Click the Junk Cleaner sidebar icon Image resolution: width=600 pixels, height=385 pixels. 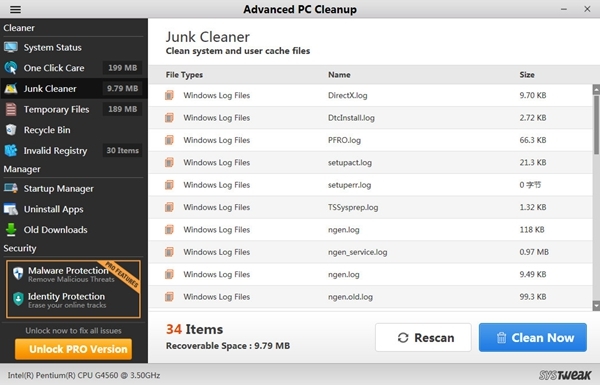11,88
